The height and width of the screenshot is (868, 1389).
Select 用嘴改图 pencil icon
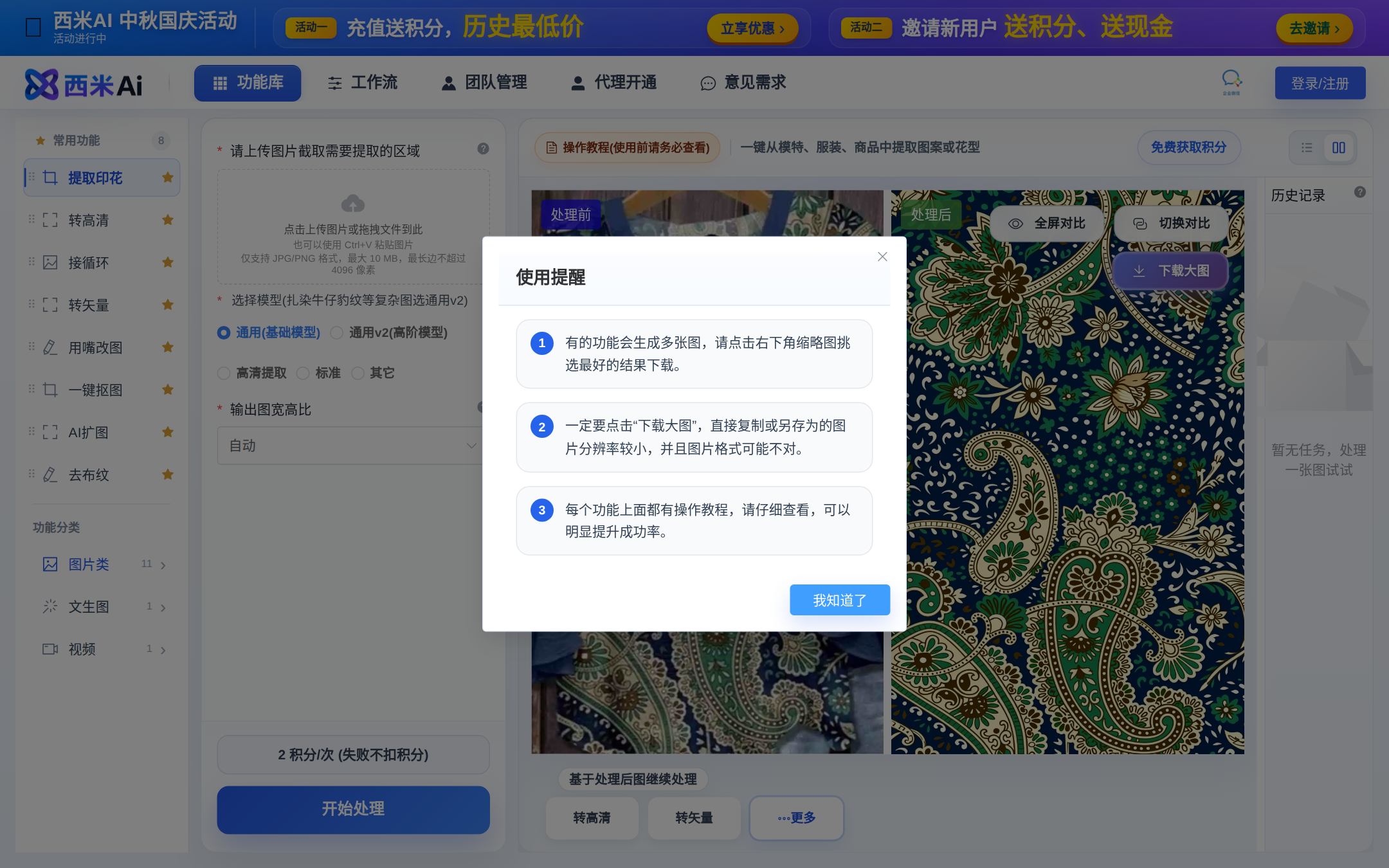50,348
